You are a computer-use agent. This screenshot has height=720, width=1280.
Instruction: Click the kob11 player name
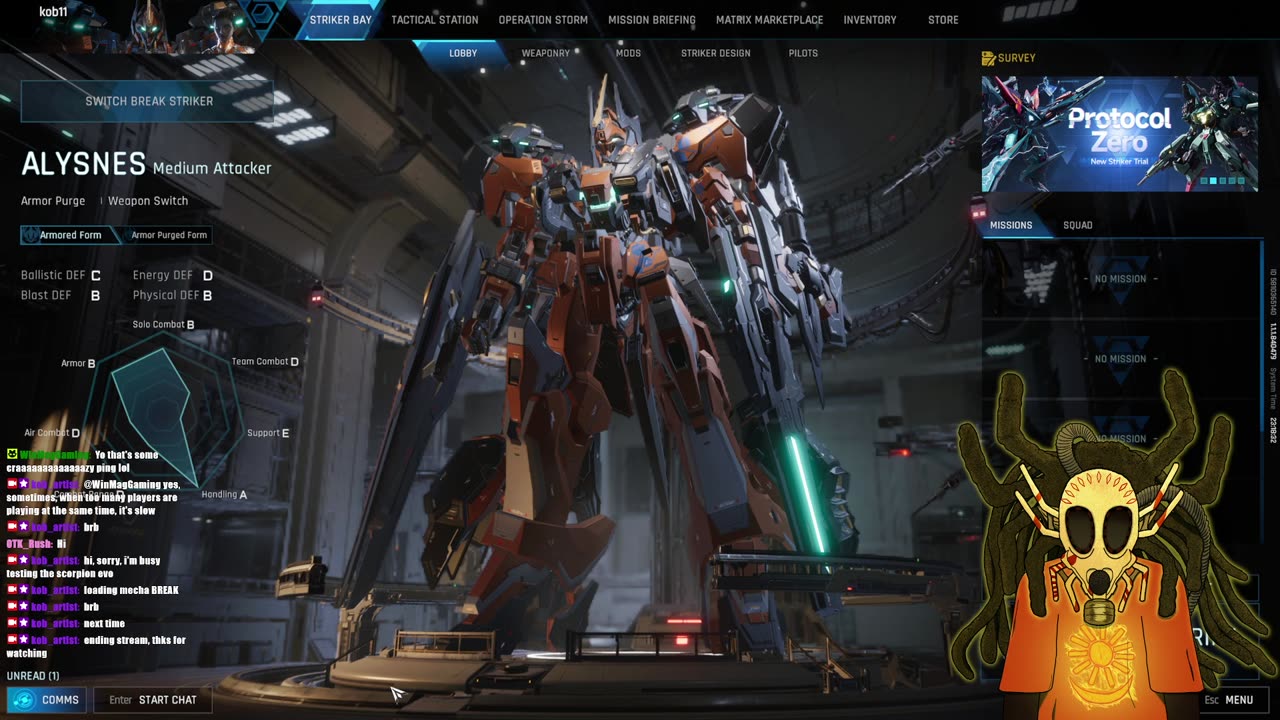click(53, 12)
